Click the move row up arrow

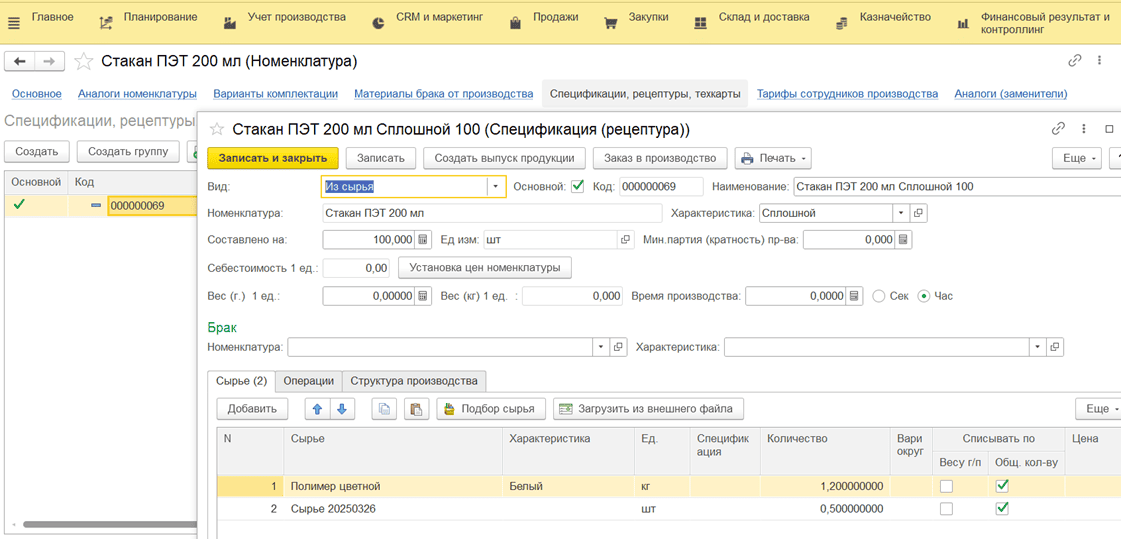[x=317, y=409]
